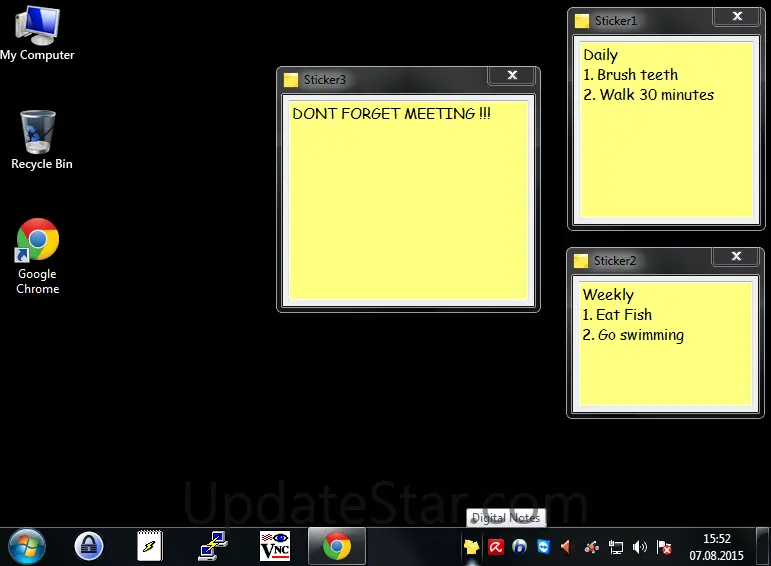This screenshot has width=771, height=566.
Task: Click the Sticker3 title bar text
Action: coord(325,80)
